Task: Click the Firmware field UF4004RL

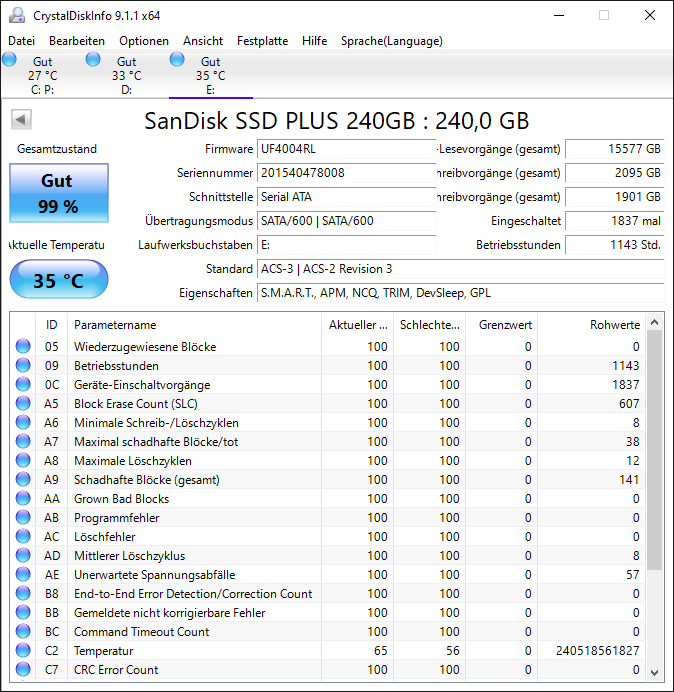Action: click(346, 149)
